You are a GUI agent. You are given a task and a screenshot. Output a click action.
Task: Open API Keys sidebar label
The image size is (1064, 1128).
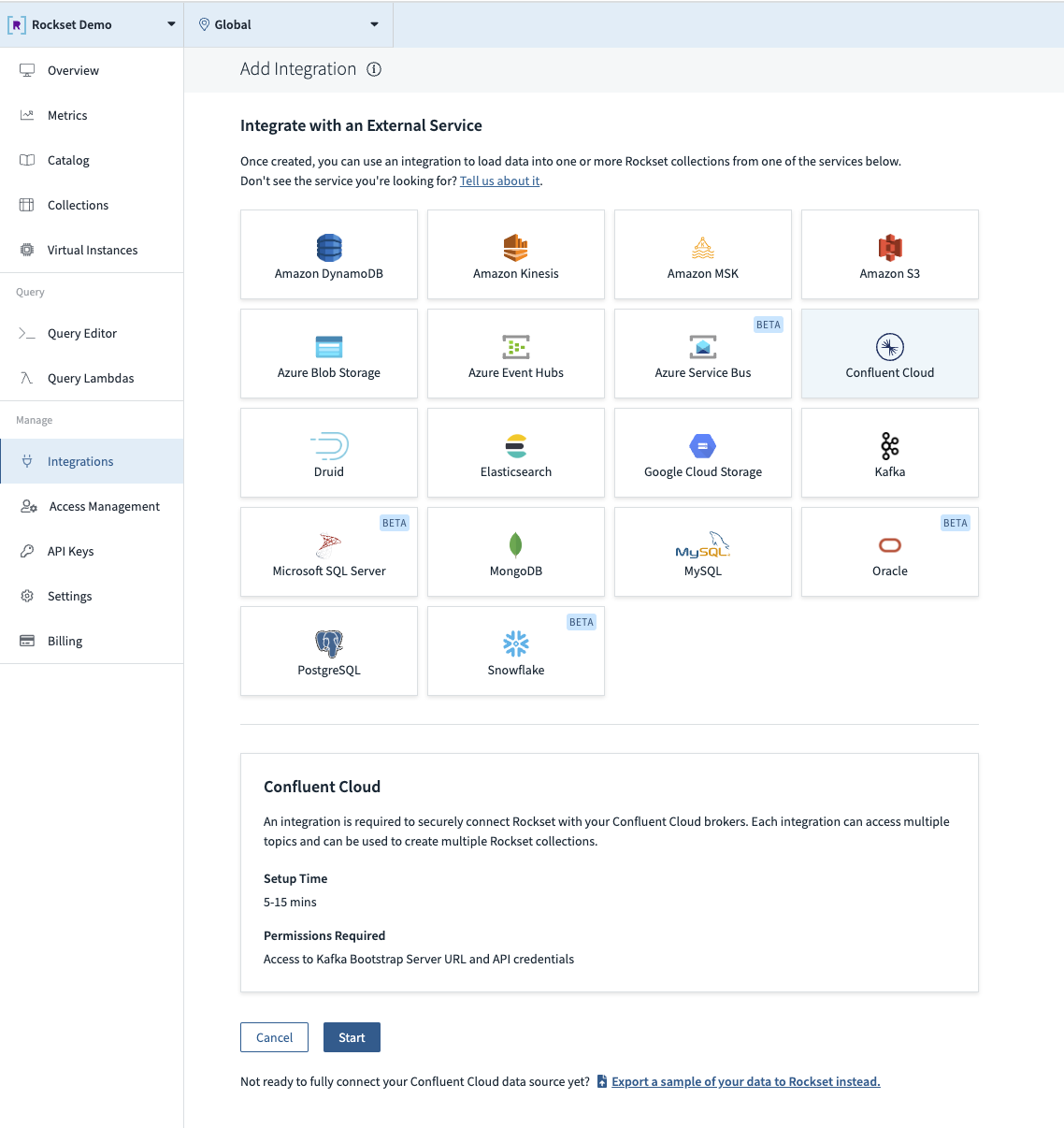[71, 551]
